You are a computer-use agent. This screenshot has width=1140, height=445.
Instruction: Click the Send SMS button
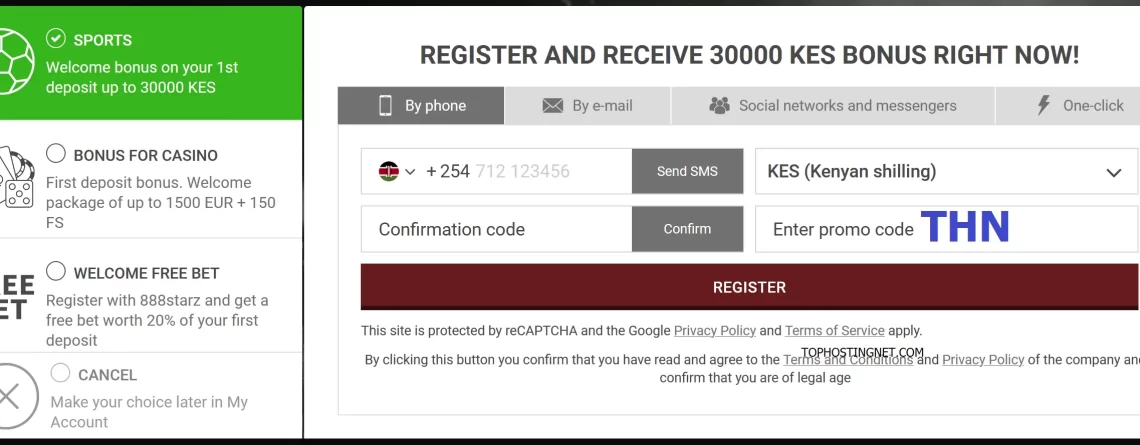pos(687,172)
